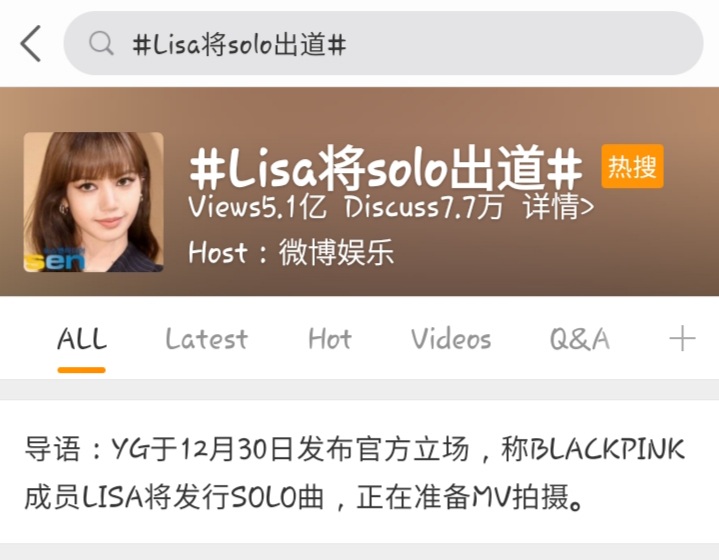Tap the 导语 intro paragraph text

[354, 473]
